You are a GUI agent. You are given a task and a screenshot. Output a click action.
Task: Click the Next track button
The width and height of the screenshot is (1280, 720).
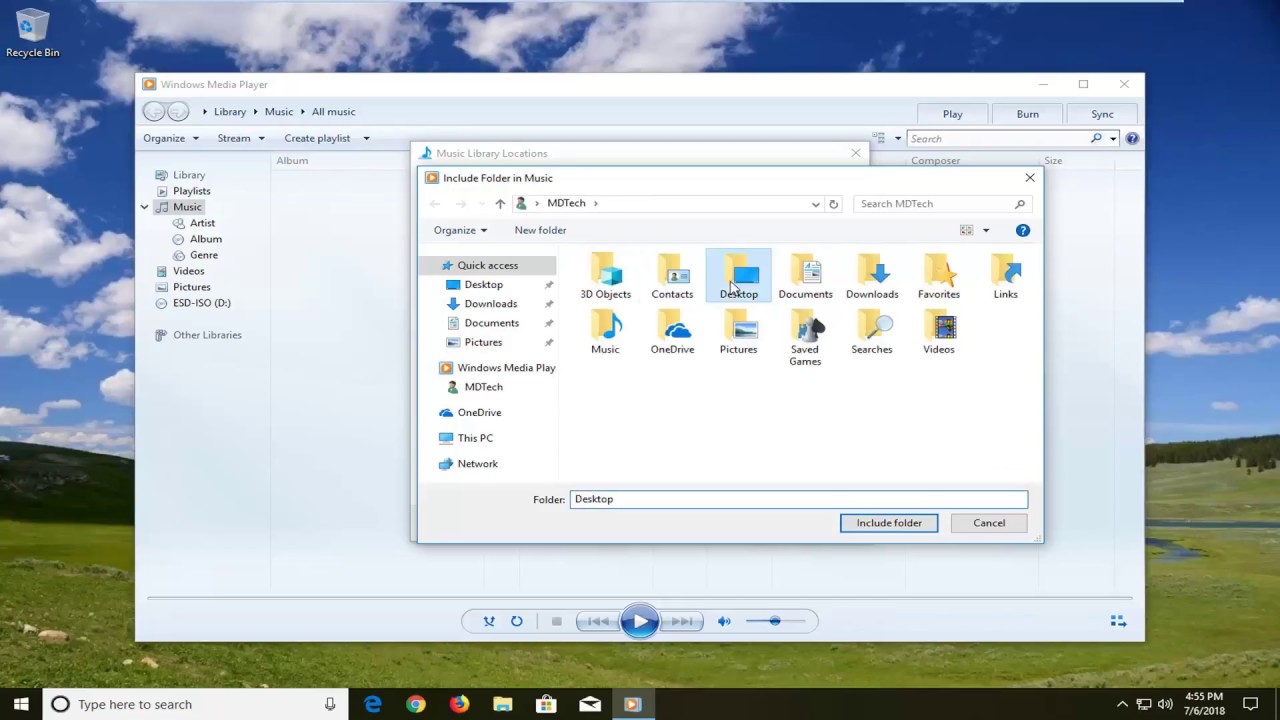(681, 621)
